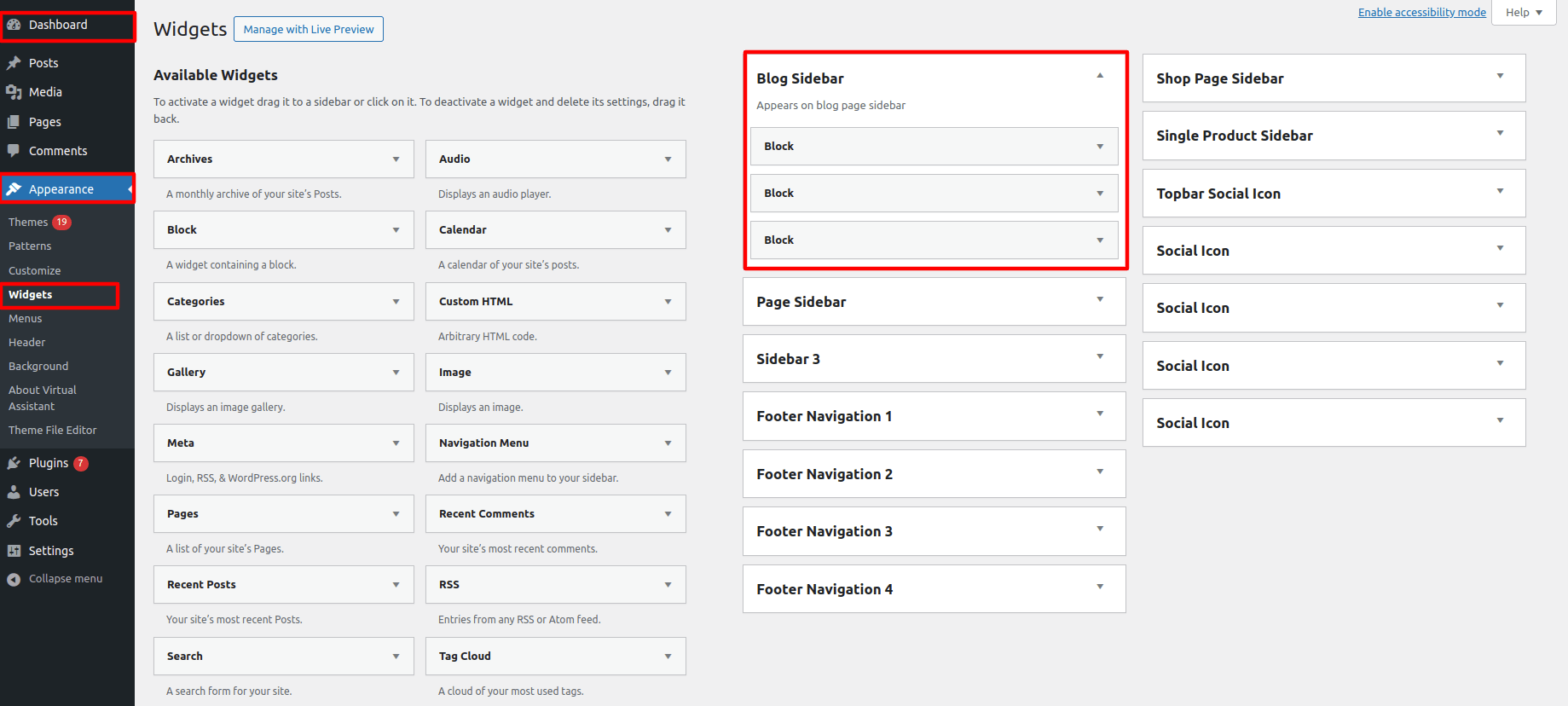Viewport: 1568px width, 706px height.
Task: Expand the Footer Navigation 1 area
Action: [x=1100, y=414]
